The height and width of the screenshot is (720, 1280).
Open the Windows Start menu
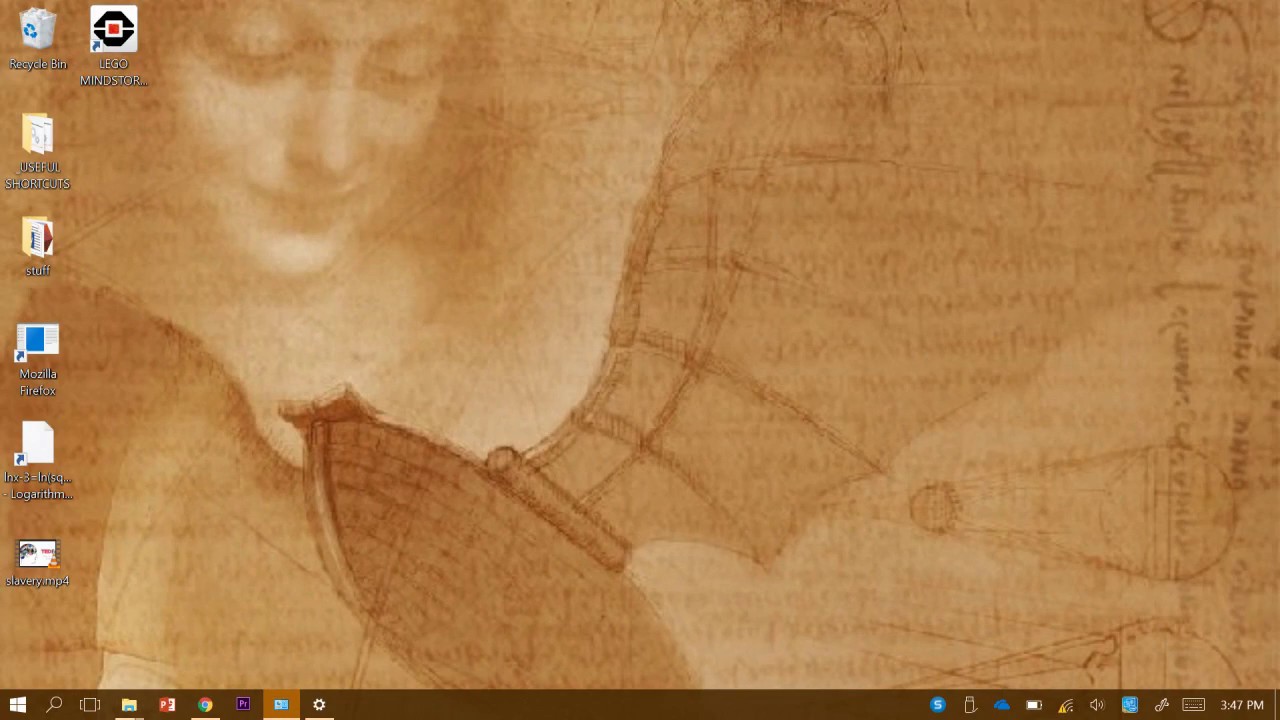[17, 705]
